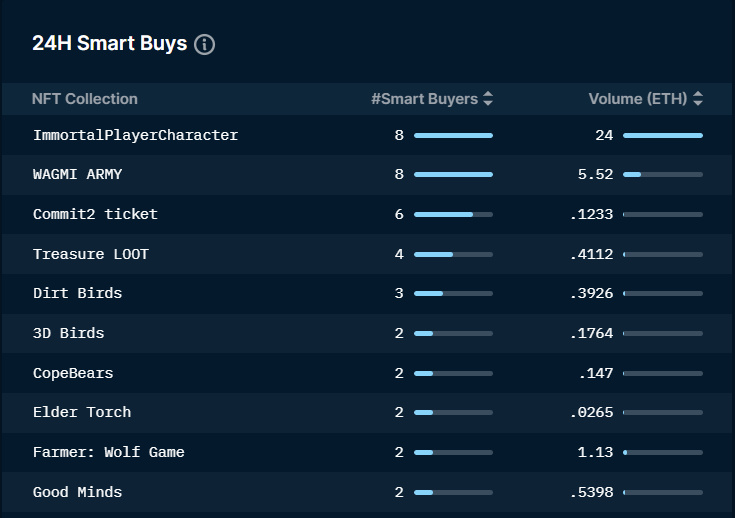Open the 3D Birds collection
The height and width of the screenshot is (518, 735).
tap(68, 333)
